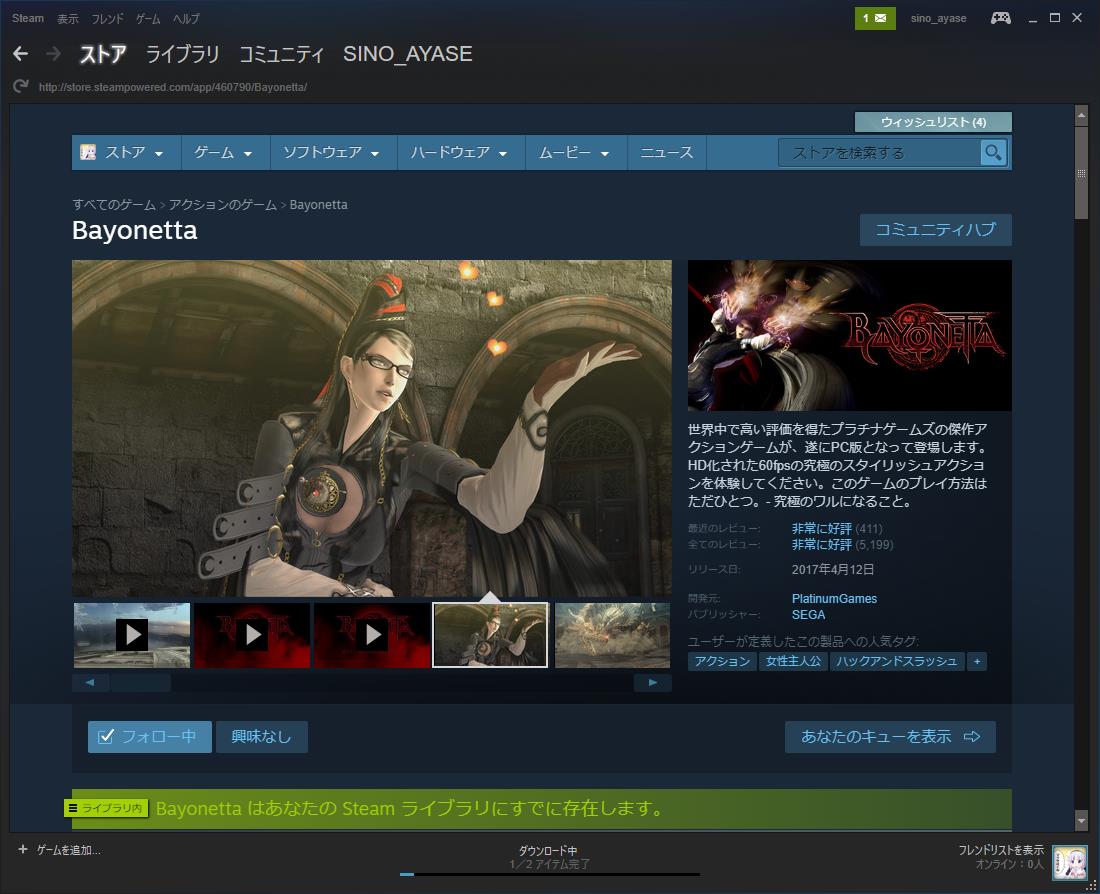Open the sino_ayase account dropdown

[938, 18]
